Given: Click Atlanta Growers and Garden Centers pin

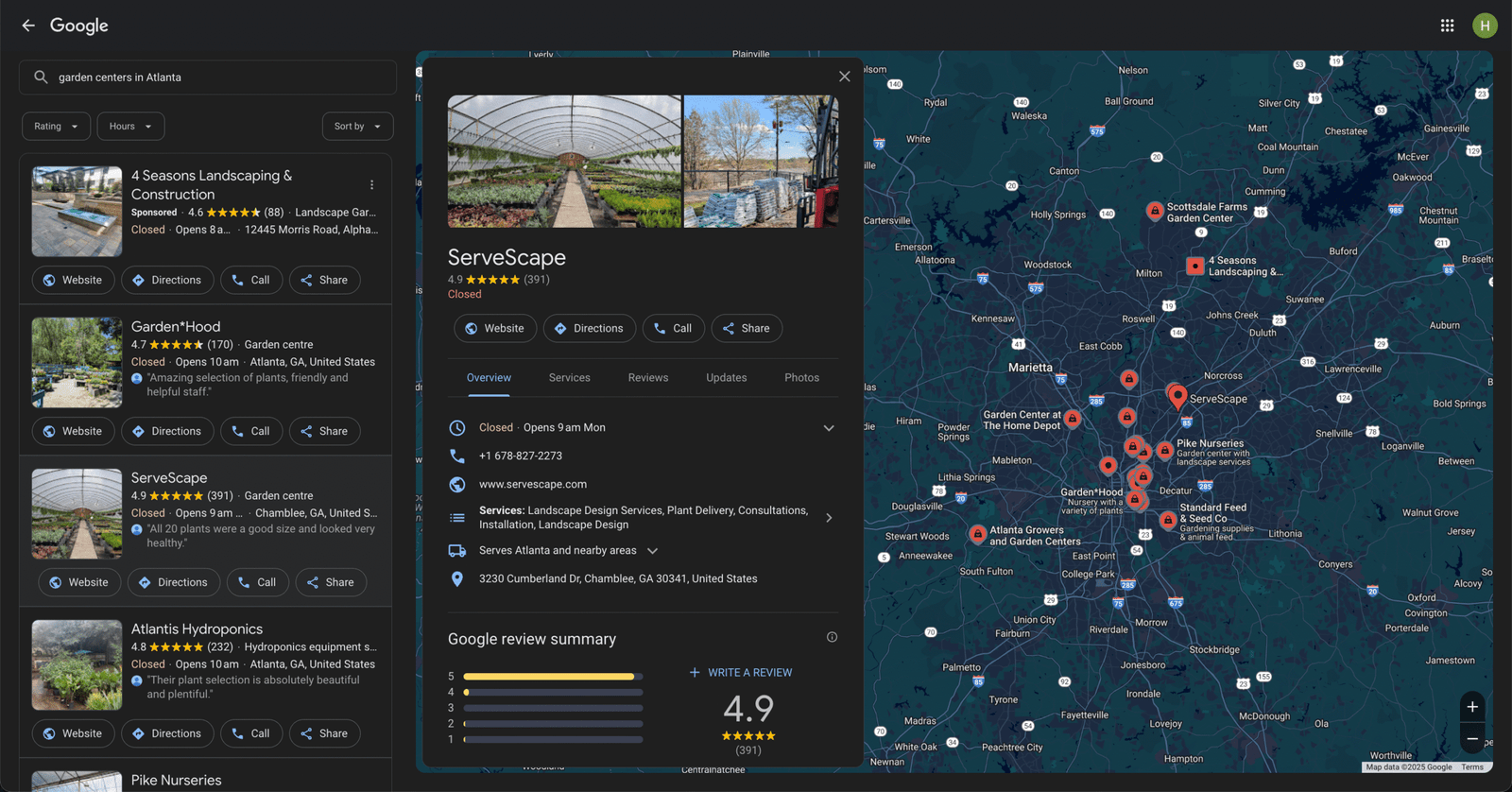Looking at the screenshot, I should [977, 534].
